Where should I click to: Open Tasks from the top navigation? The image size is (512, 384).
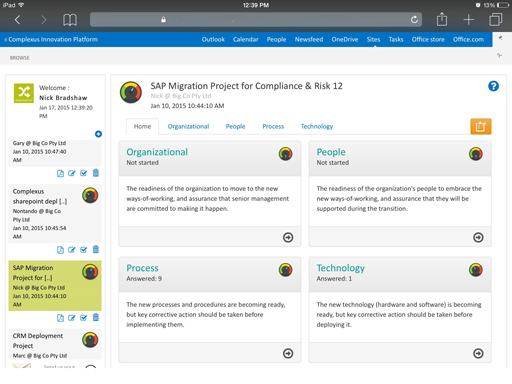[396, 39]
